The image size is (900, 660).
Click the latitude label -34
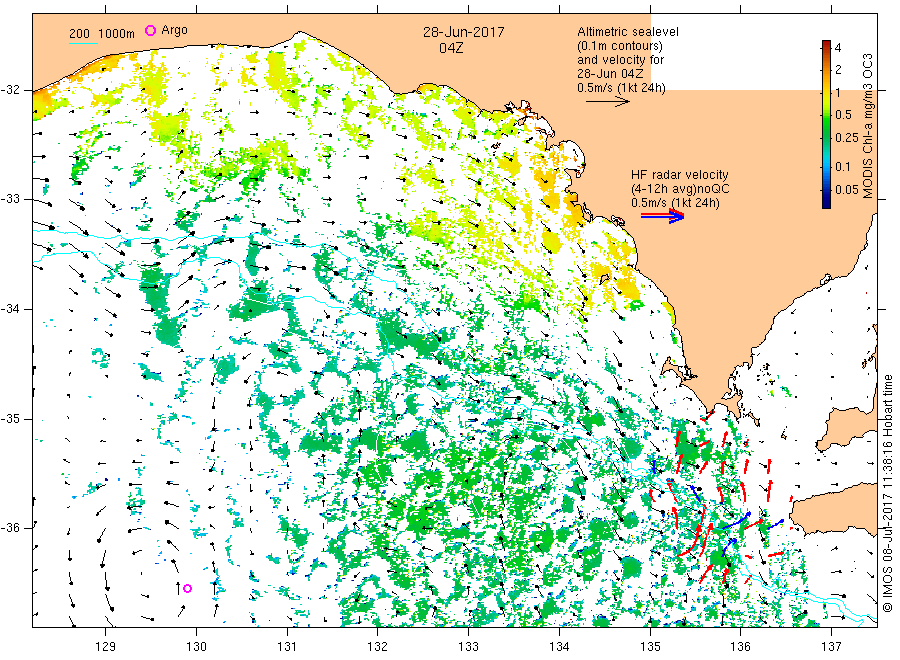pos(10,309)
